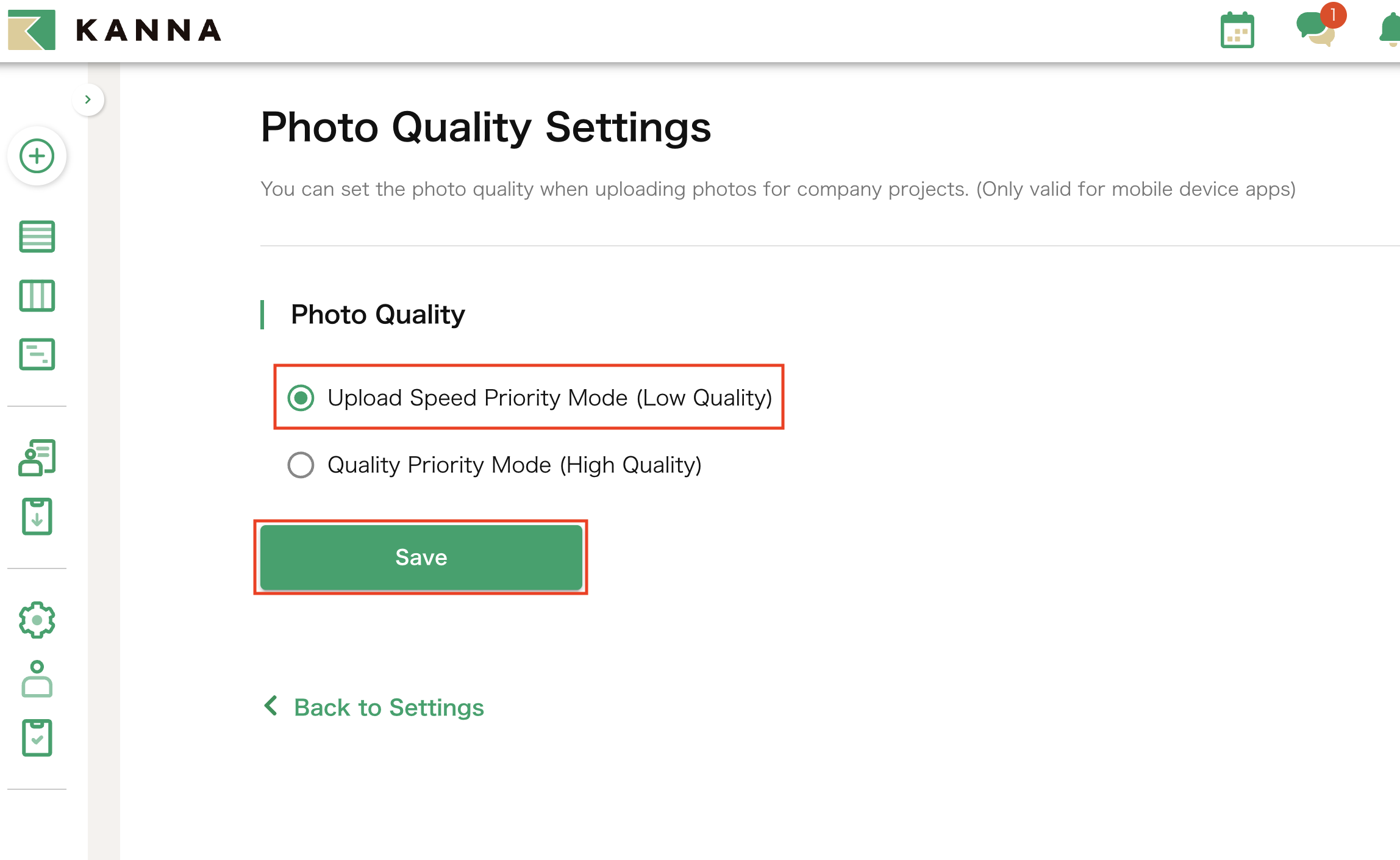1400x860 pixels.
Task: Click the import/download clipboard icon
Action: point(37,517)
